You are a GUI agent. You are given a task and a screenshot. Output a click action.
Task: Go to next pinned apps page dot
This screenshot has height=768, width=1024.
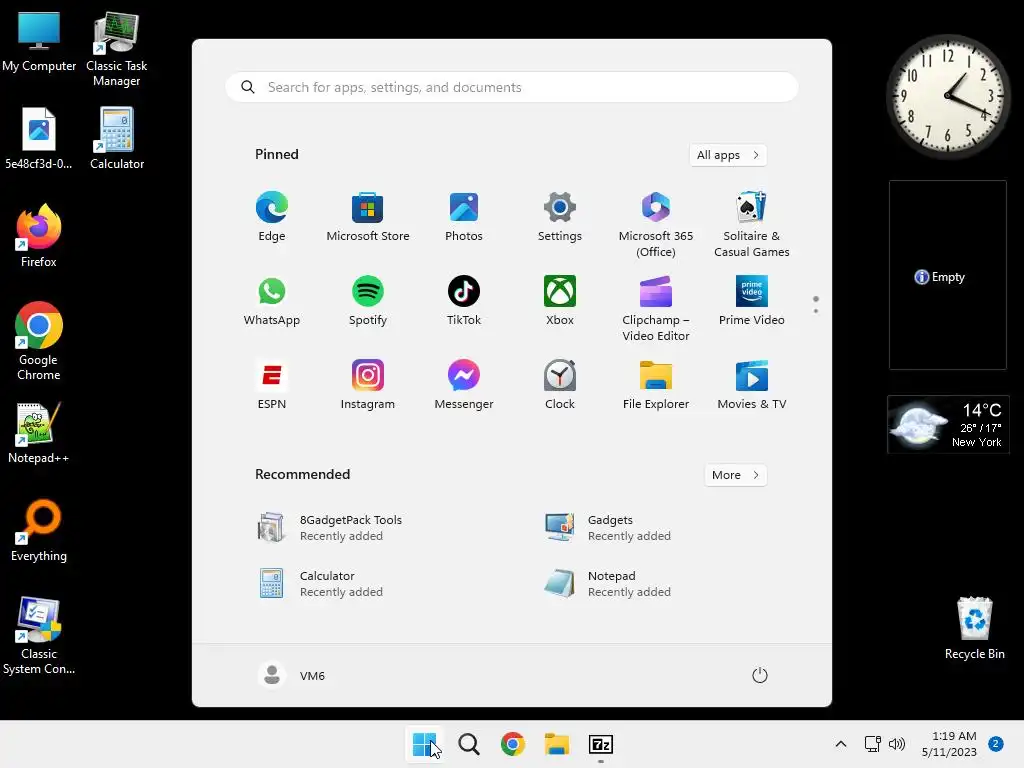(x=816, y=311)
